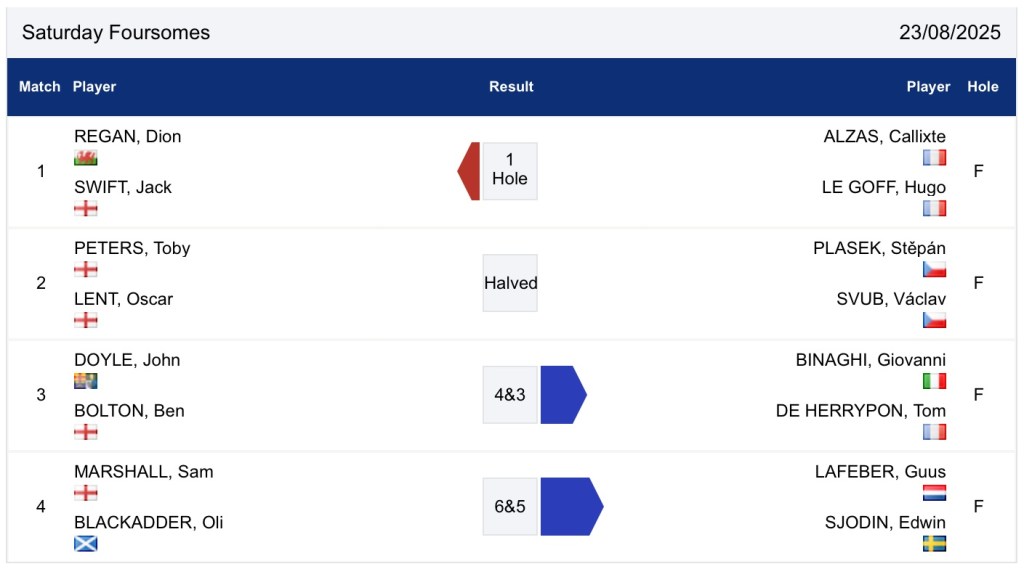Click the flag under DOYLE, John
The width and height of the screenshot is (1024, 569).
pos(86,381)
